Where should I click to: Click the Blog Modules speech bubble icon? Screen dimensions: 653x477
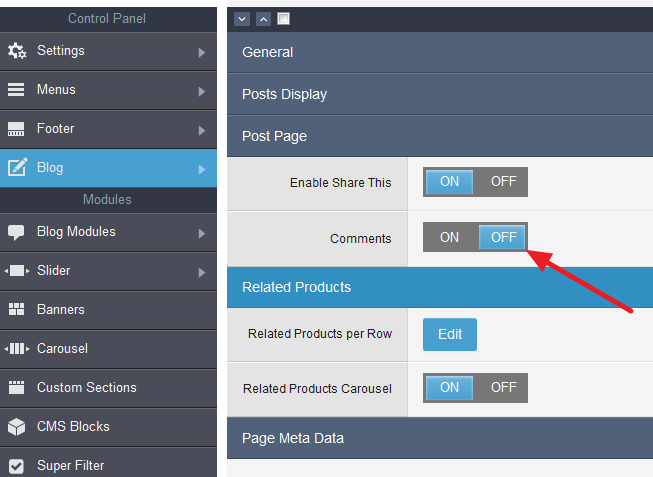[x=16, y=232]
